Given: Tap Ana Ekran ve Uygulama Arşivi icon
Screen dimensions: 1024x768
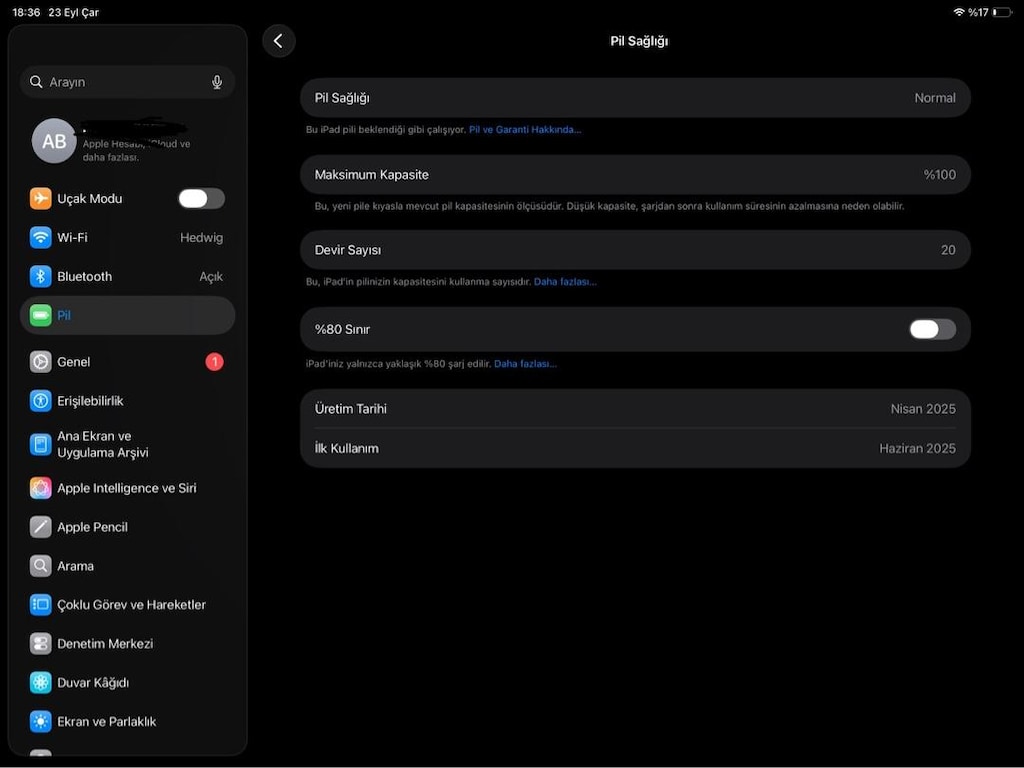Looking at the screenshot, I should (x=40, y=445).
